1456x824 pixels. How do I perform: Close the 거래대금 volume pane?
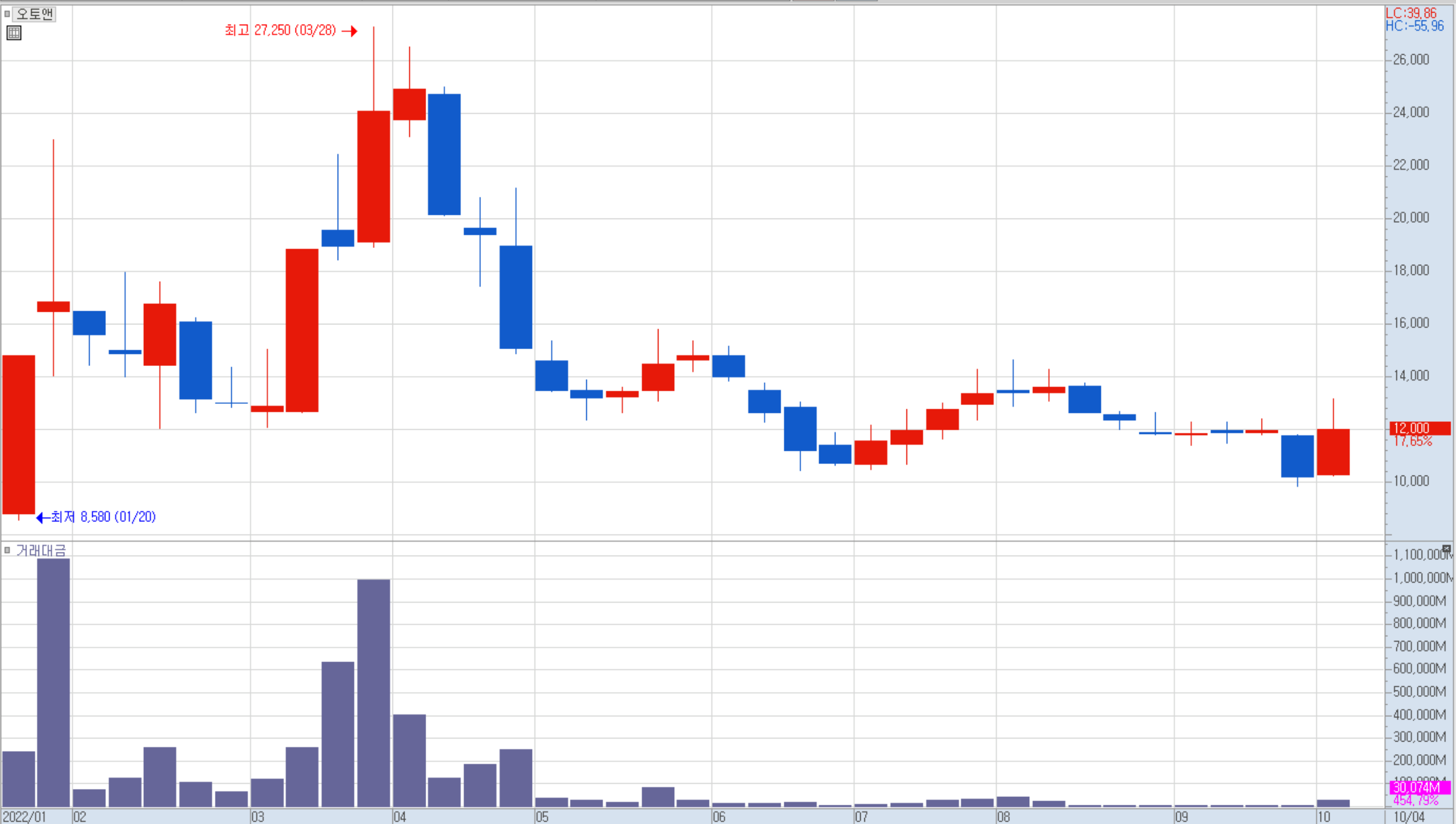click(1446, 548)
